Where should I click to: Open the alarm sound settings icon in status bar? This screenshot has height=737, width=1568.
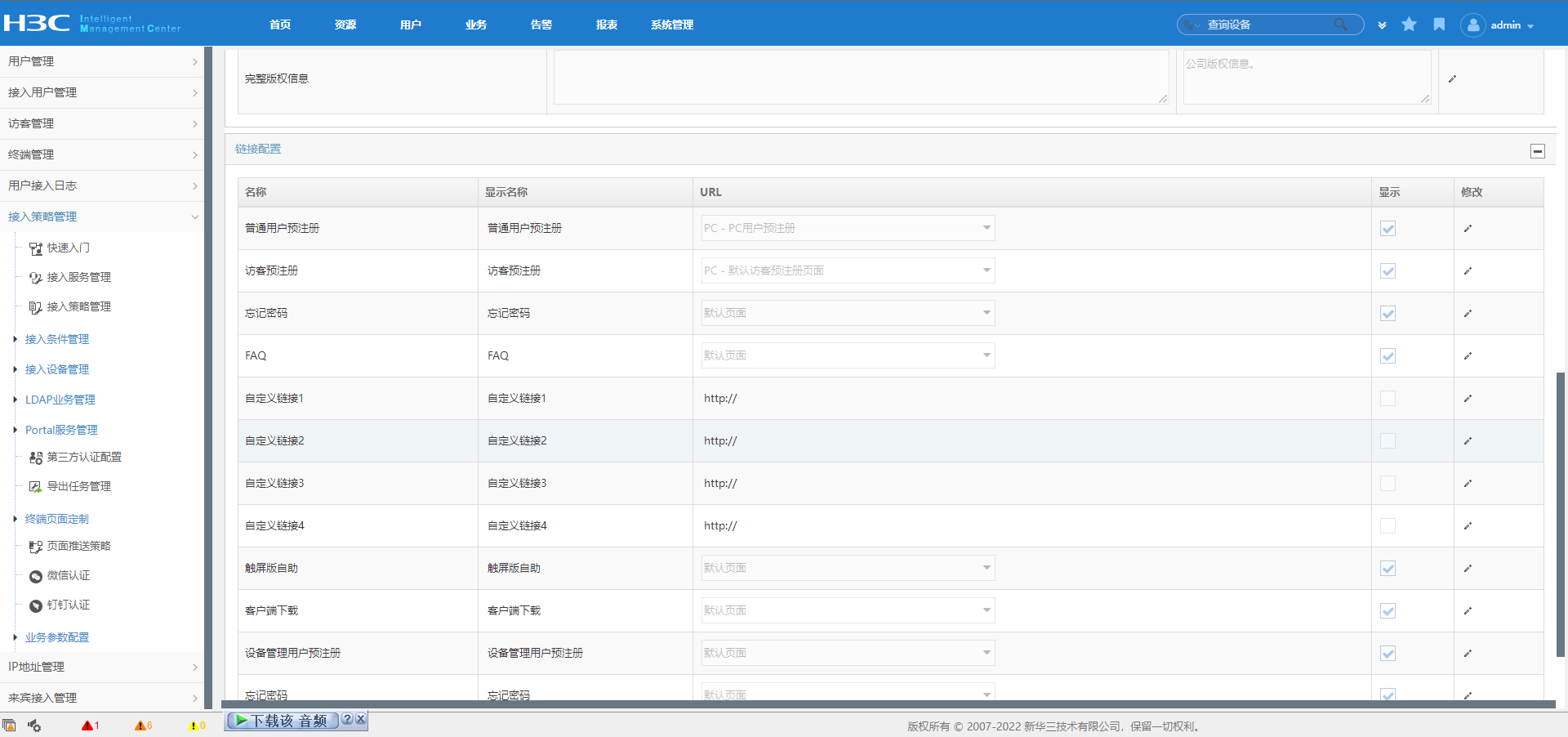point(34,725)
